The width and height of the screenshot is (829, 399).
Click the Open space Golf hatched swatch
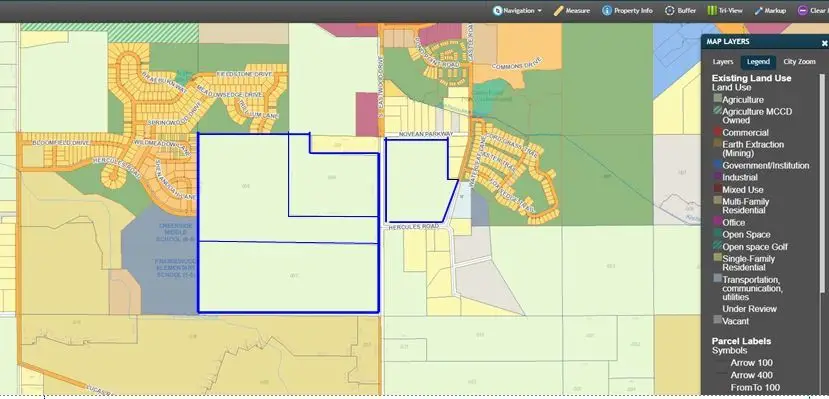(717, 246)
